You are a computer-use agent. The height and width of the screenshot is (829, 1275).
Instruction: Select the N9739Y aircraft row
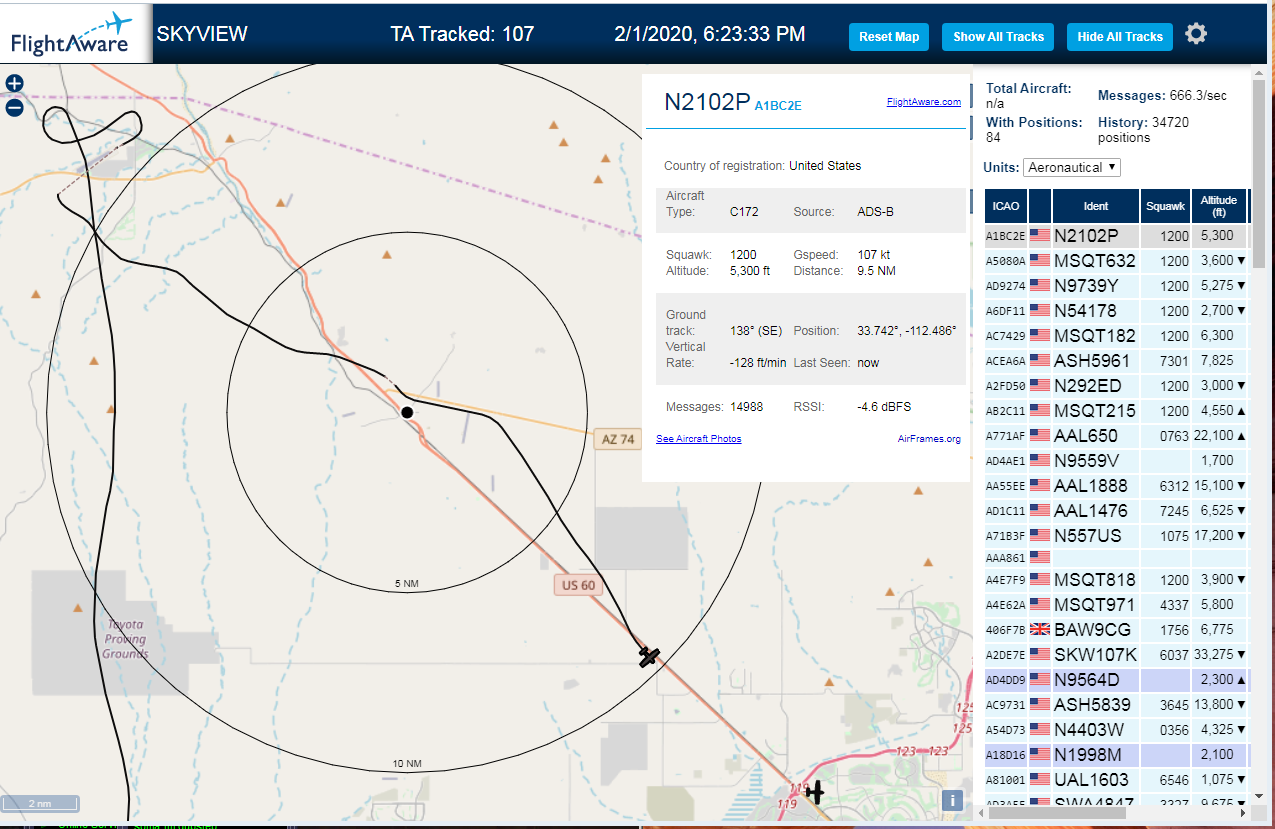[x=1116, y=286]
